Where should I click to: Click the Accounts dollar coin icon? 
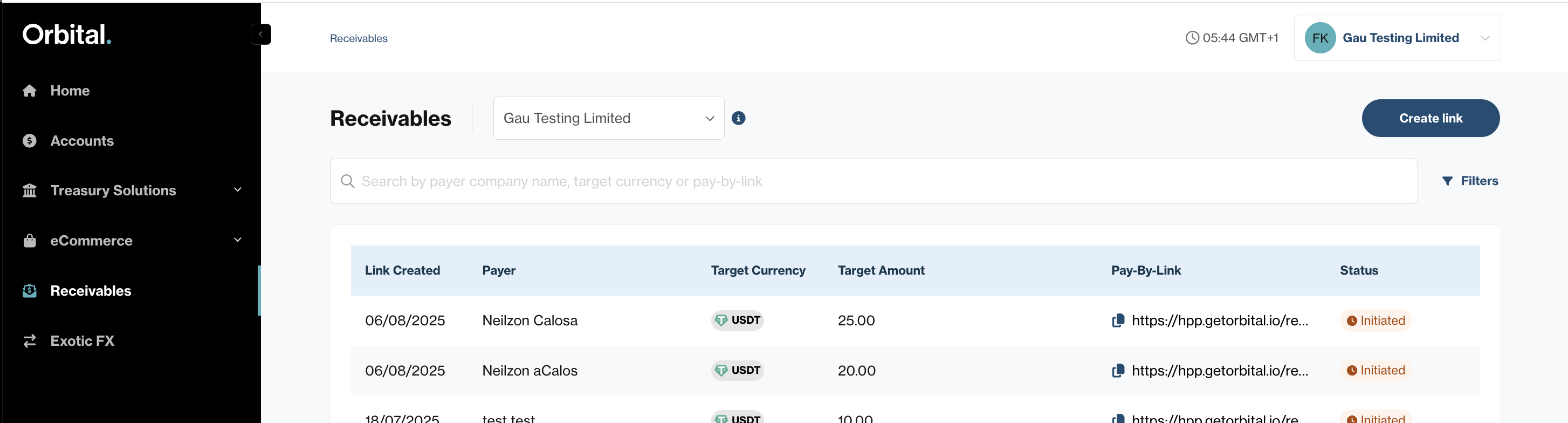[x=29, y=141]
